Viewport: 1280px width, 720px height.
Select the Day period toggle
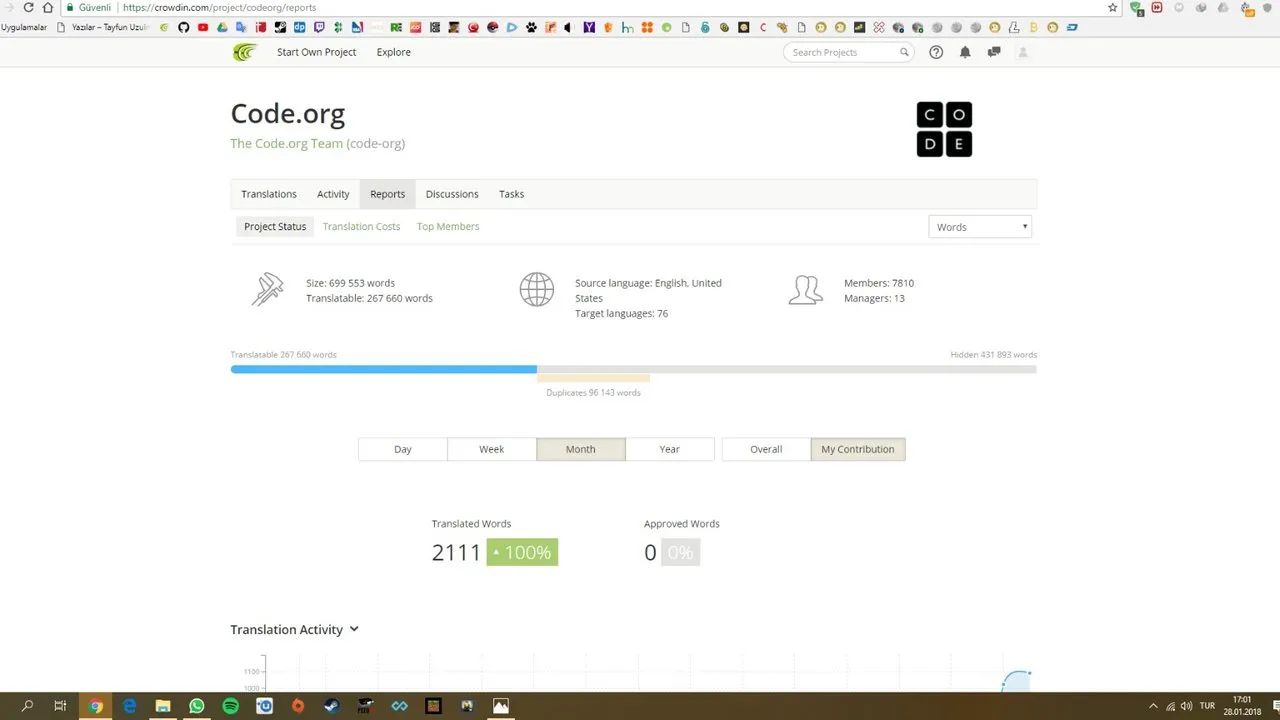click(403, 449)
